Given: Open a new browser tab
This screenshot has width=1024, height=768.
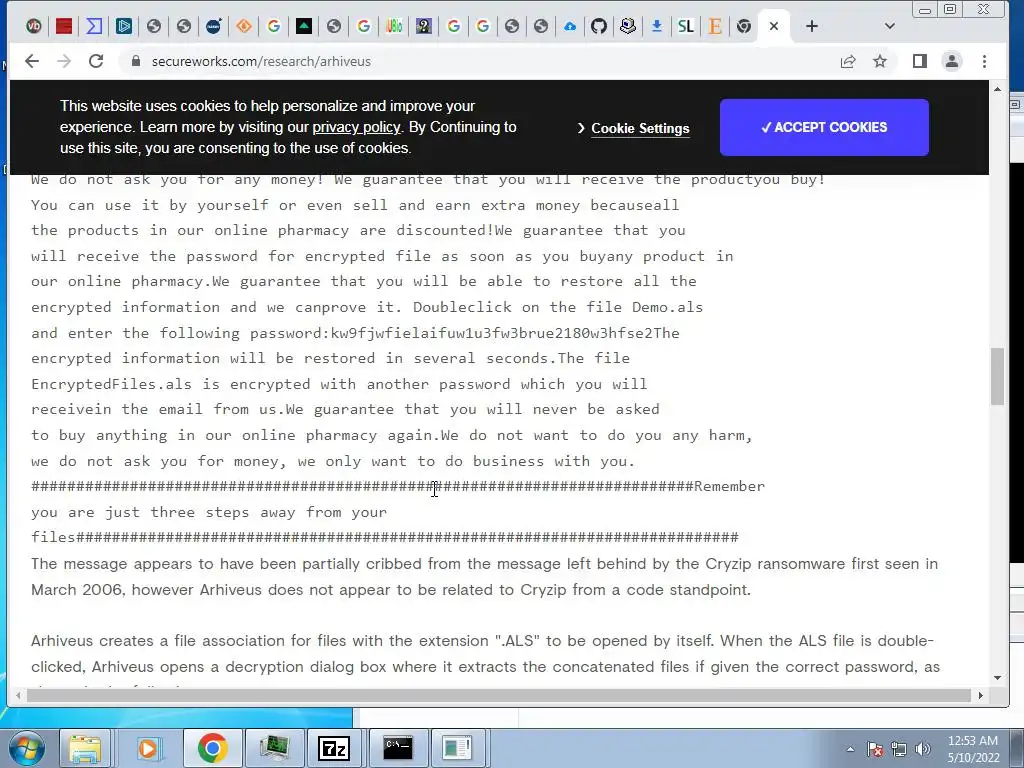Looking at the screenshot, I should click(x=812, y=26).
